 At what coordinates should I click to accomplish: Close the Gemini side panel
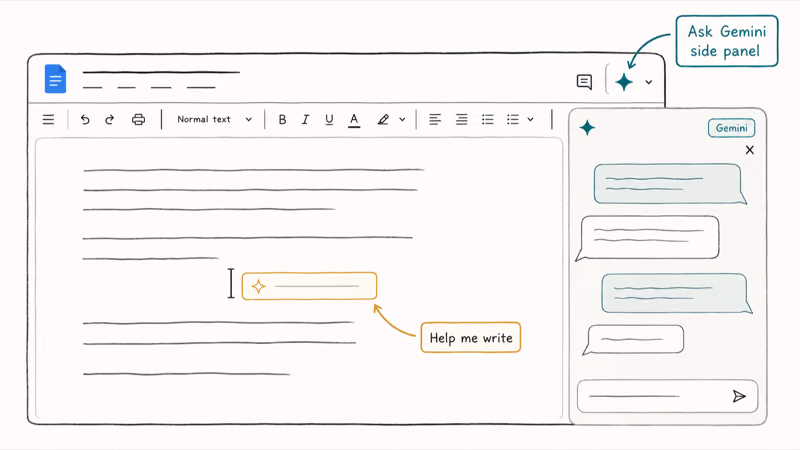click(749, 150)
